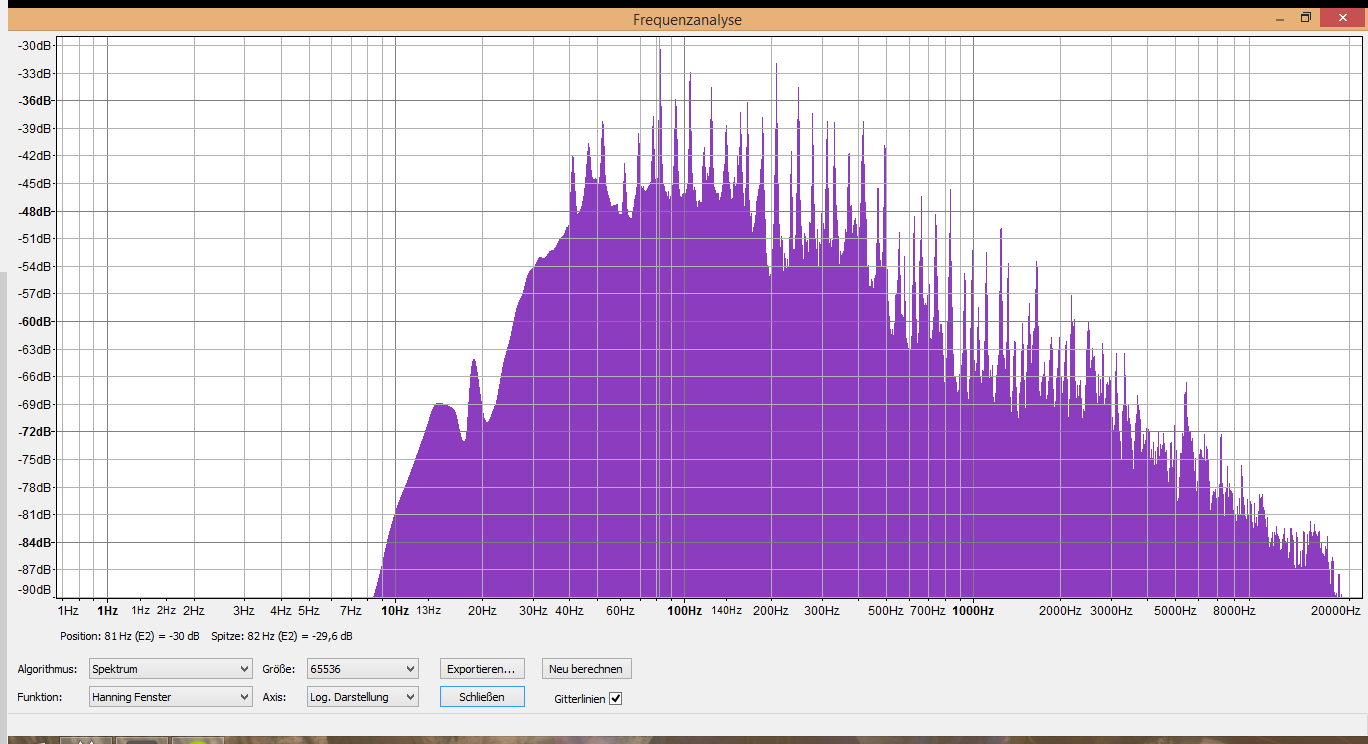Click the Neu berechnen button
The height and width of the screenshot is (744, 1368).
pos(587,669)
